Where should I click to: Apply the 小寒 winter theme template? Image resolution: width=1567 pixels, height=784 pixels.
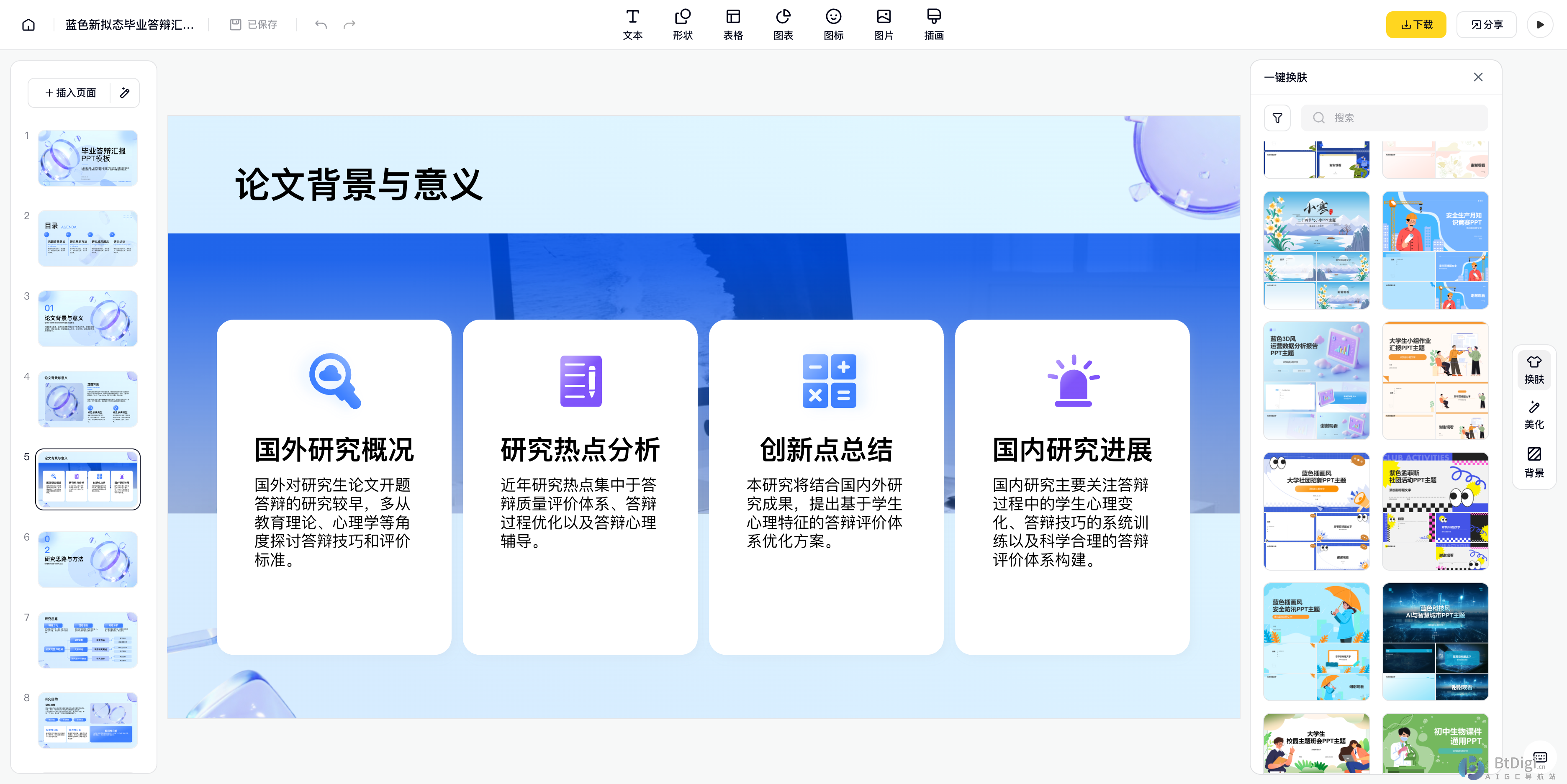(1316, 250)
